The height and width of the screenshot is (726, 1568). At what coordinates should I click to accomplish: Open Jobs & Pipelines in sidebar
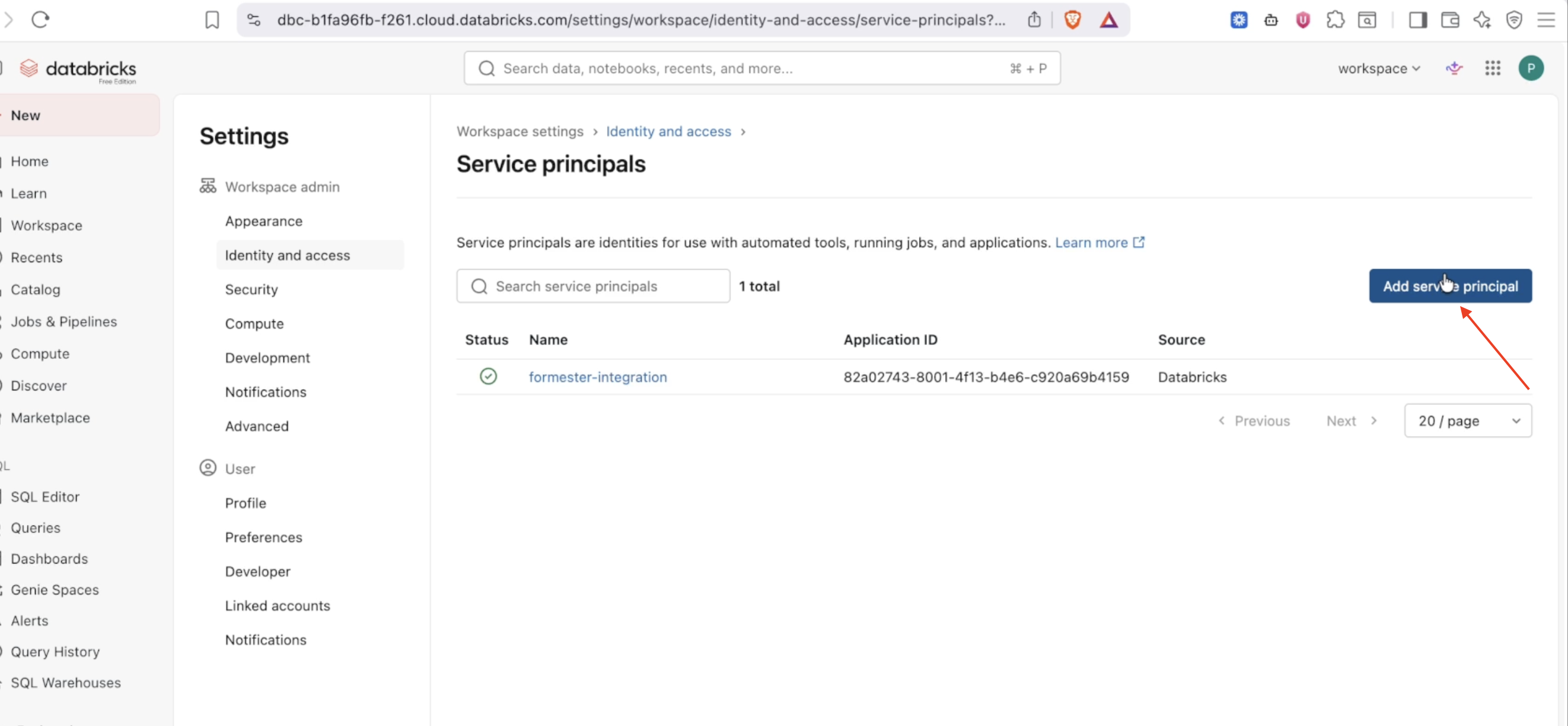tap(63, 321)
